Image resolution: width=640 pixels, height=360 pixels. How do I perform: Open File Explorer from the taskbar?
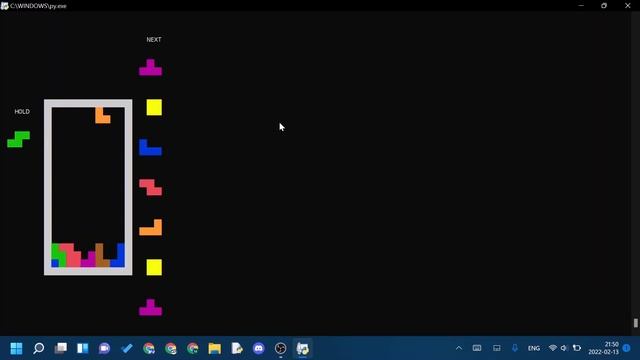(215, 348)
